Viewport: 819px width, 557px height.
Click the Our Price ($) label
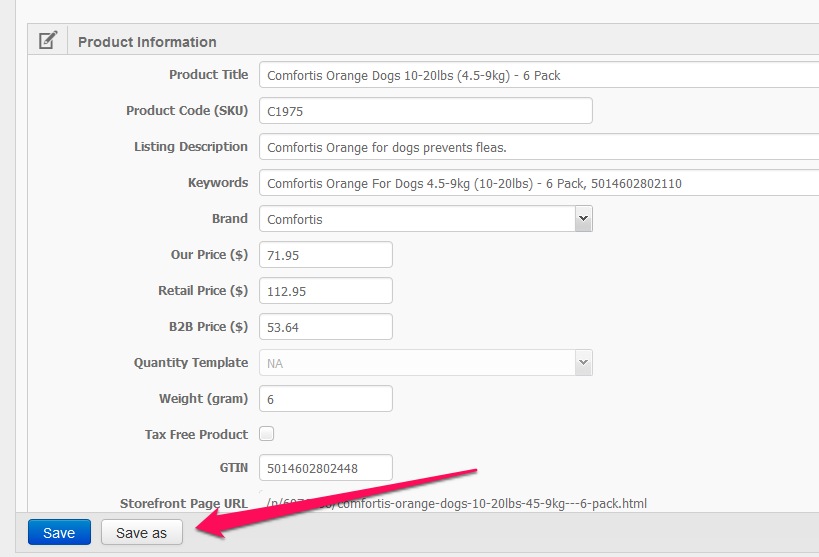coord(209,255)
